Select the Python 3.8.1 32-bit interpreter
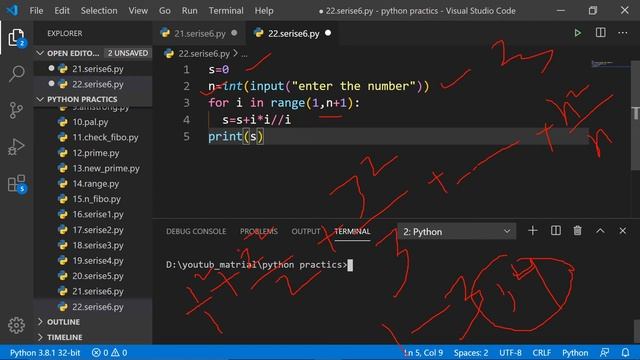Viewport: 640px width, 360px height. click(45, 352)
